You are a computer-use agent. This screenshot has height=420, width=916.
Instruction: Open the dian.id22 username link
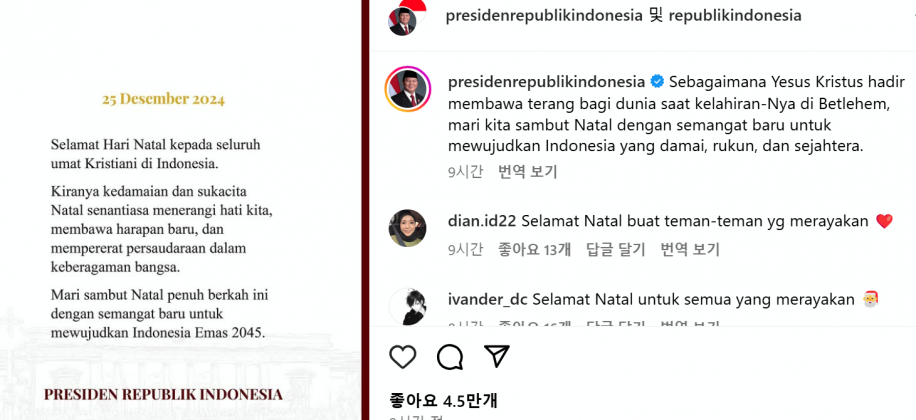coord(482,221)
